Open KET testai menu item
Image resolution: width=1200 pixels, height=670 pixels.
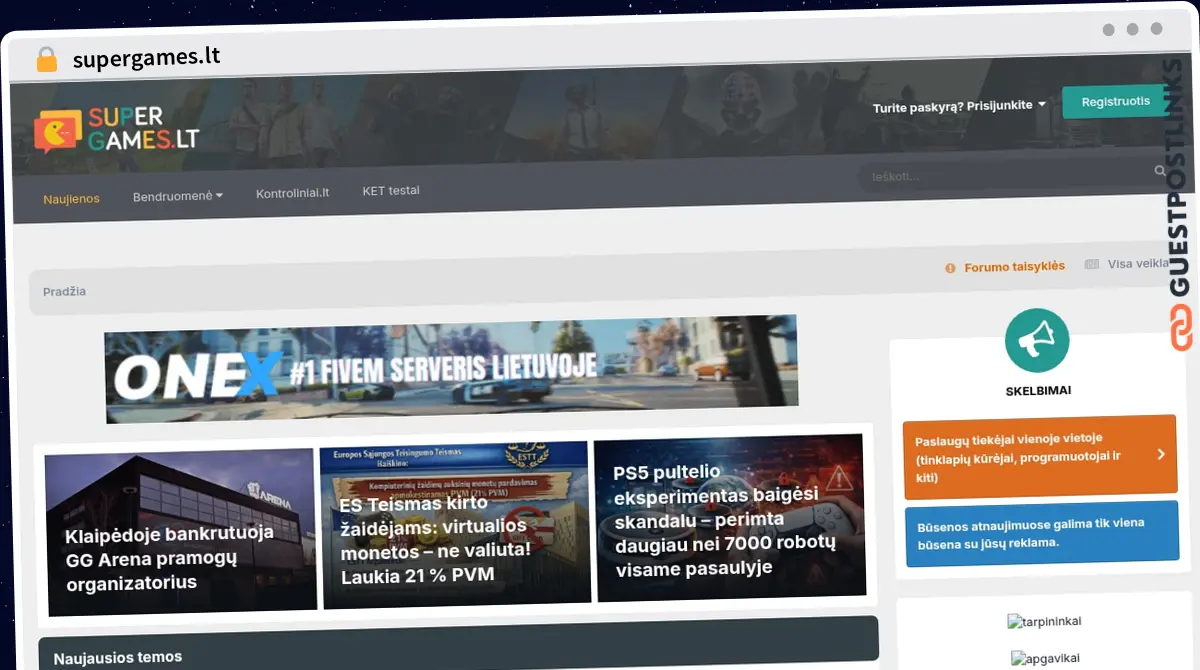click(x=391, y=190)
